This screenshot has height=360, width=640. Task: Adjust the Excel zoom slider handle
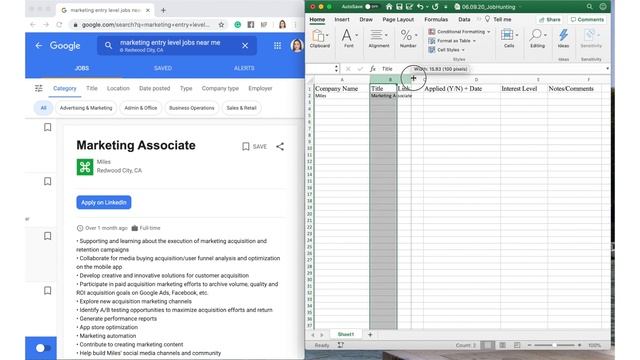[x=554, y=345]
